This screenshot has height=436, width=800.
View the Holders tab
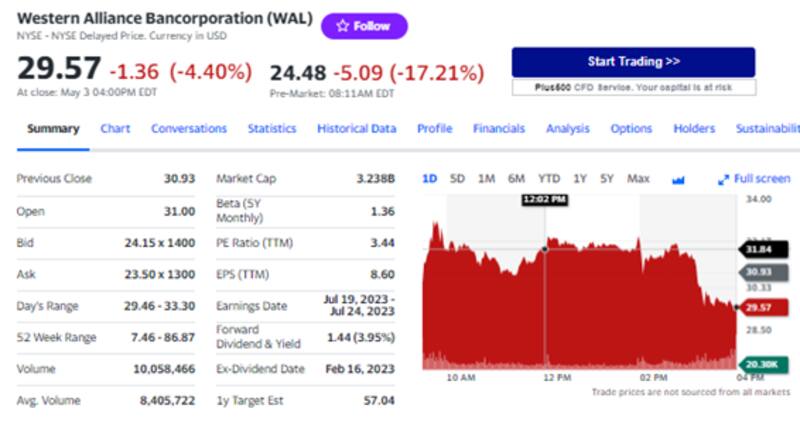click(x=694, y=128)
